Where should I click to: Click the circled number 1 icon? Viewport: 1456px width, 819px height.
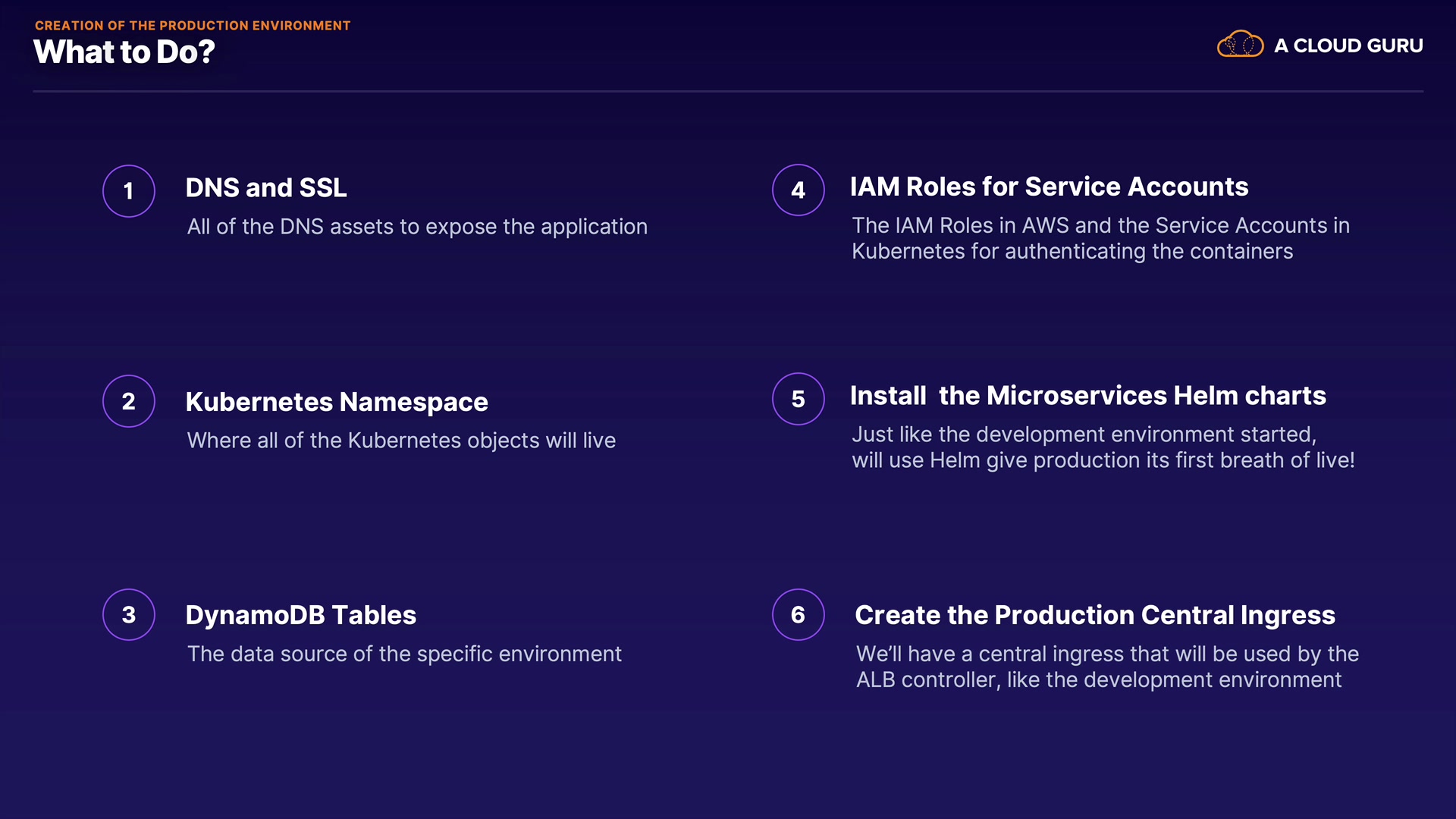click(129, 191)
